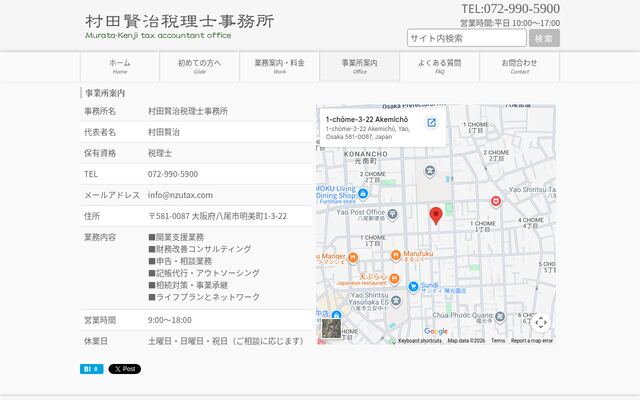This screenshot has height=400, width=640.
Task: Click the Manger restaurant marker
Action: [x=353, y=258]
